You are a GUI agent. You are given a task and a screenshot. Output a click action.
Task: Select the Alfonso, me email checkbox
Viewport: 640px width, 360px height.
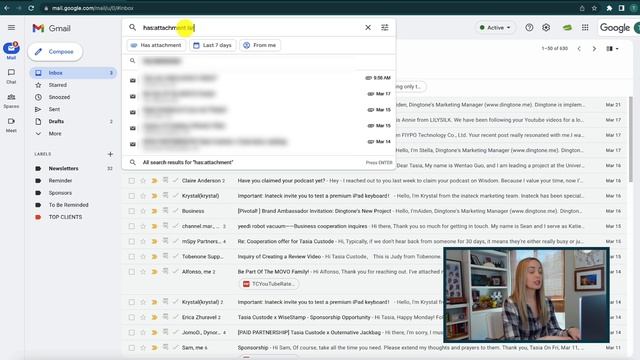pos(131,272)
